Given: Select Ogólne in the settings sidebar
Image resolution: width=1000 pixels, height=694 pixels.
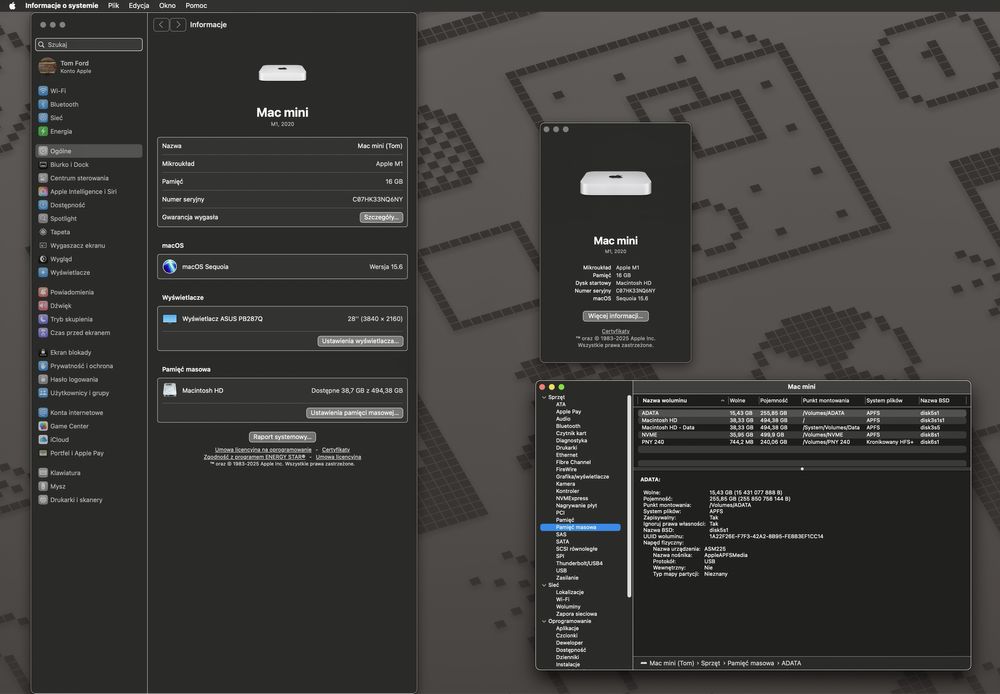Looking at the screenshot, I should tap(89, 151).
